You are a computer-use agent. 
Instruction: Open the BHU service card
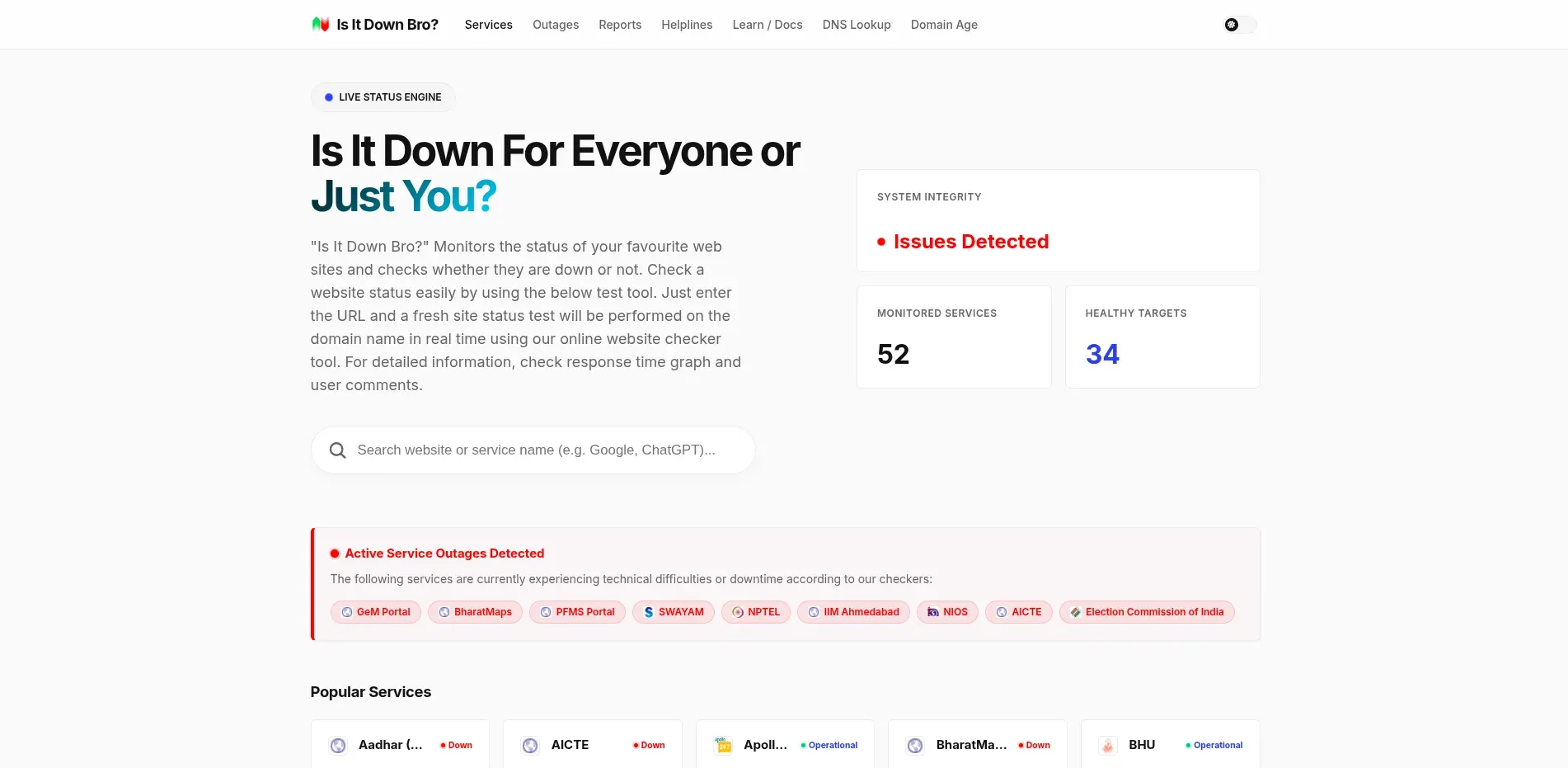point(1171,745)
